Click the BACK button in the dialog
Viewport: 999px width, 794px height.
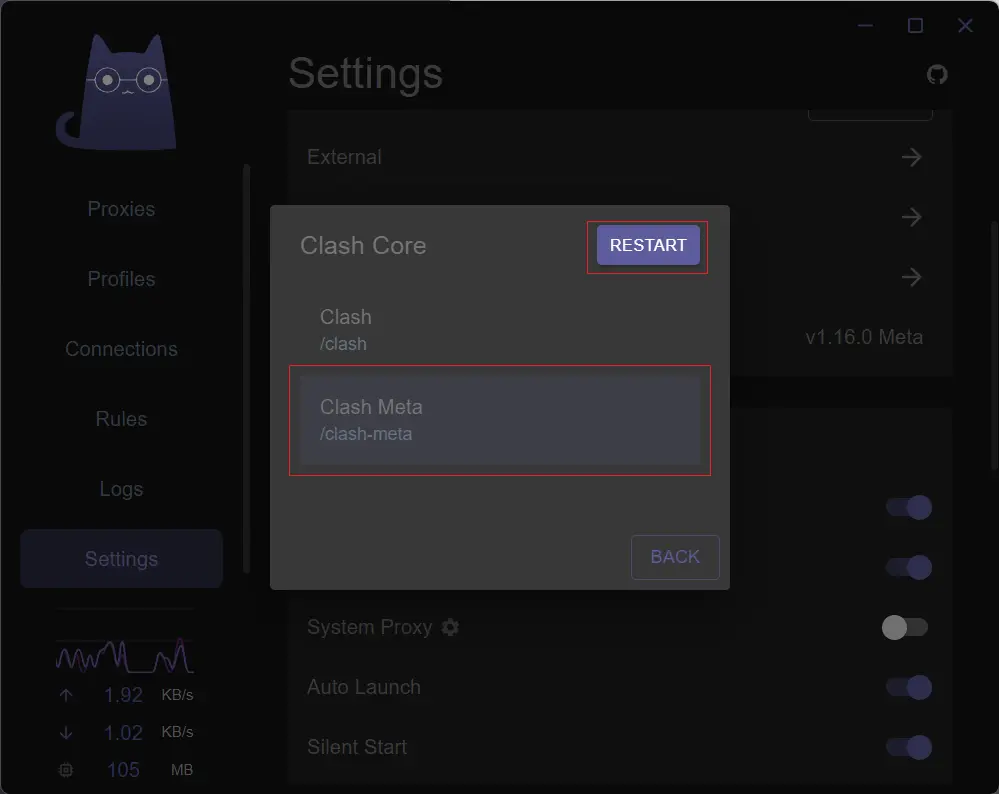(675, 557)
